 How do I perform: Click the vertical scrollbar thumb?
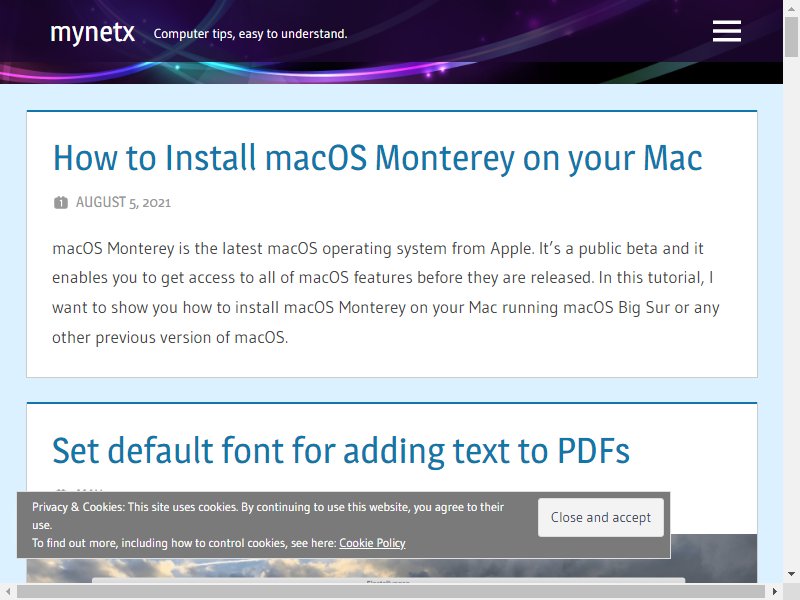tap(791, 37)
